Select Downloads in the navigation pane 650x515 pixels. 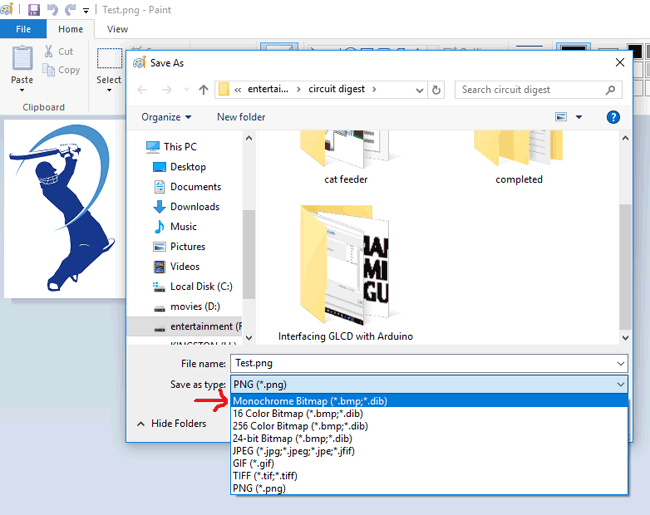(x=187, y=206)
